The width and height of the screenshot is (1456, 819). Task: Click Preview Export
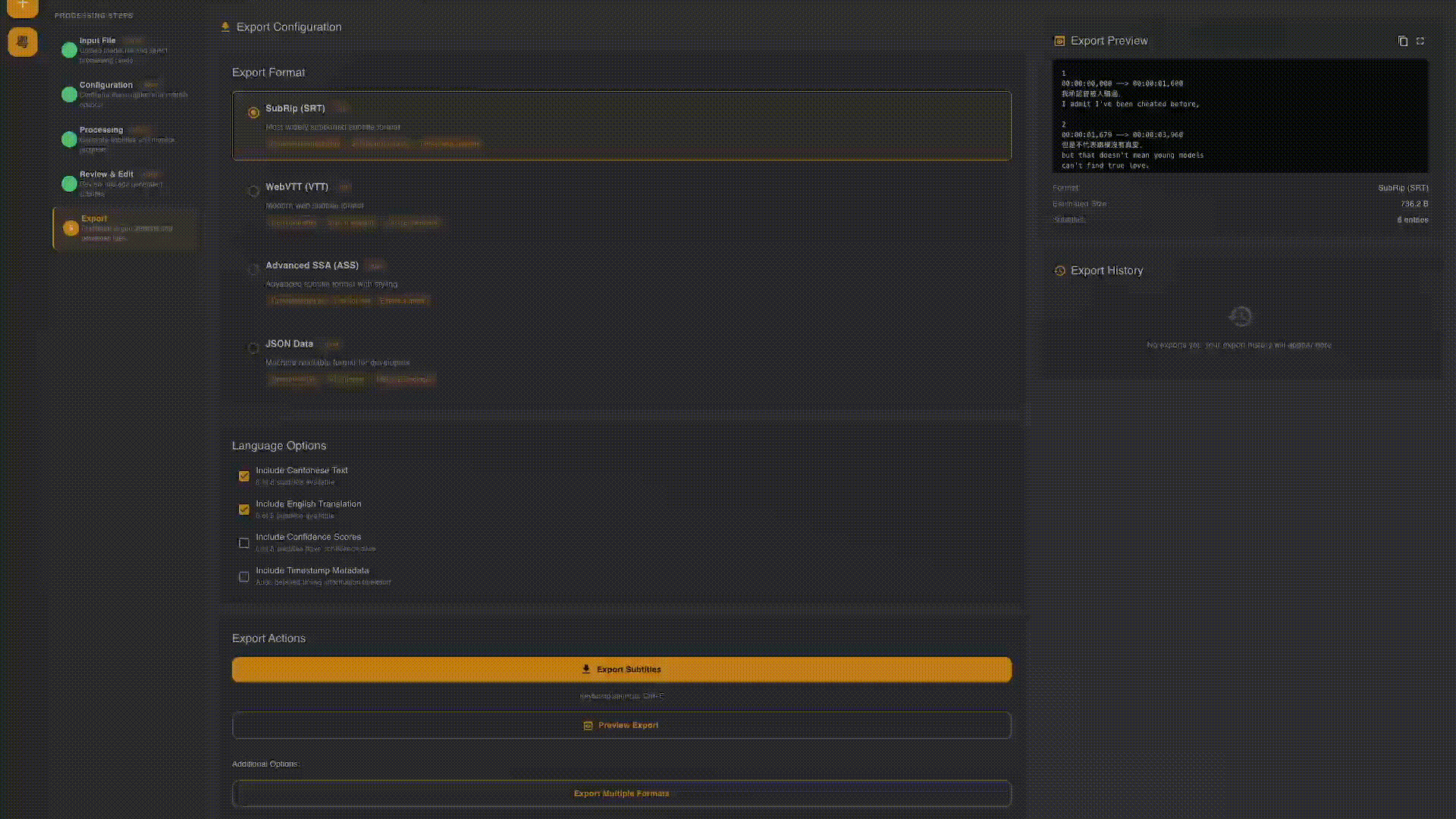[621, 725]
